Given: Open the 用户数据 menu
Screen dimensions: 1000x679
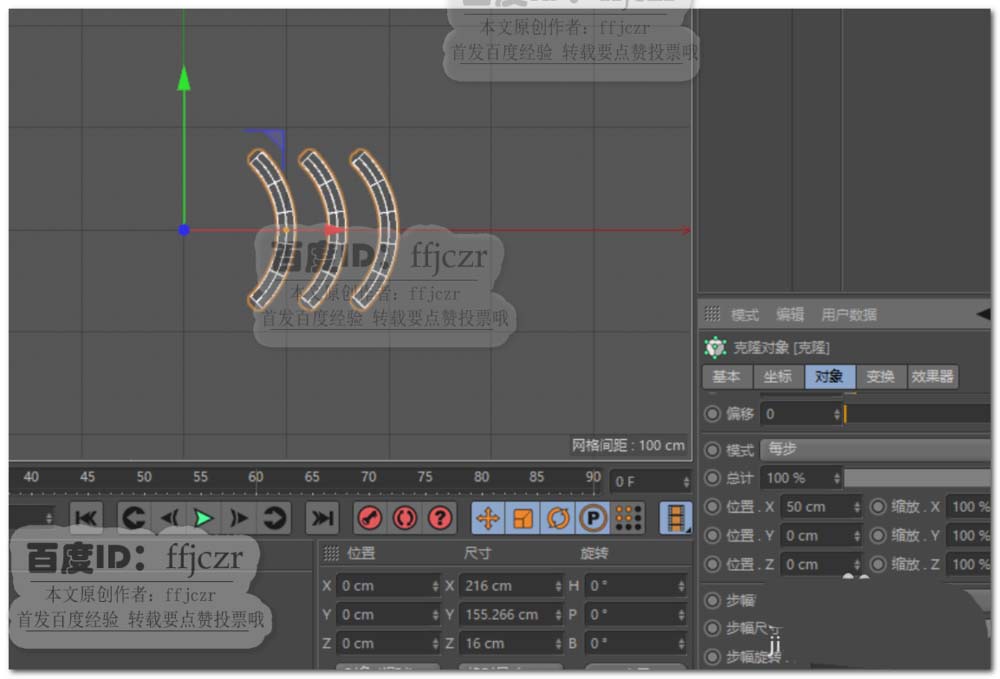Looking at the screenshot, I should point(849,314).
